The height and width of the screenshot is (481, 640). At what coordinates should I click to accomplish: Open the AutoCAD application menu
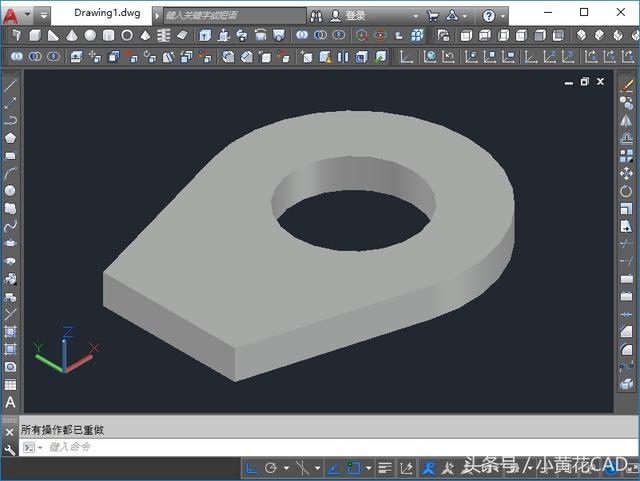pyautogui.click(x=11, y=15)
